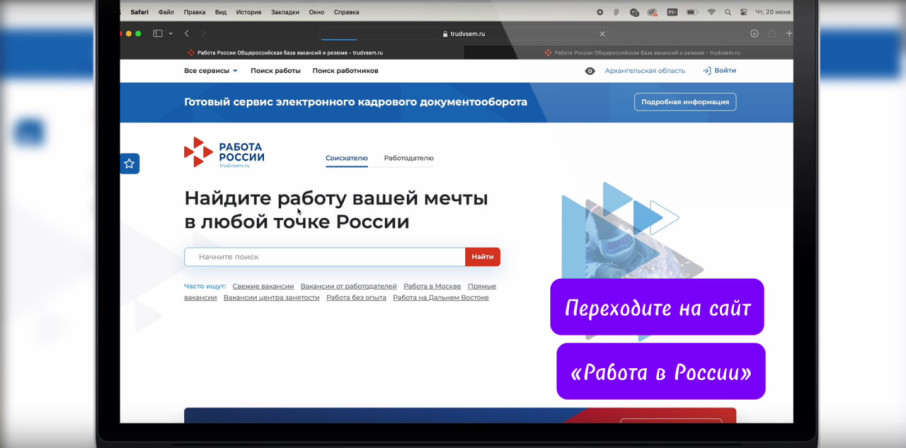Select the first Работа России browser tab
The height and width of the screenshot is (448, 906).
292,53
